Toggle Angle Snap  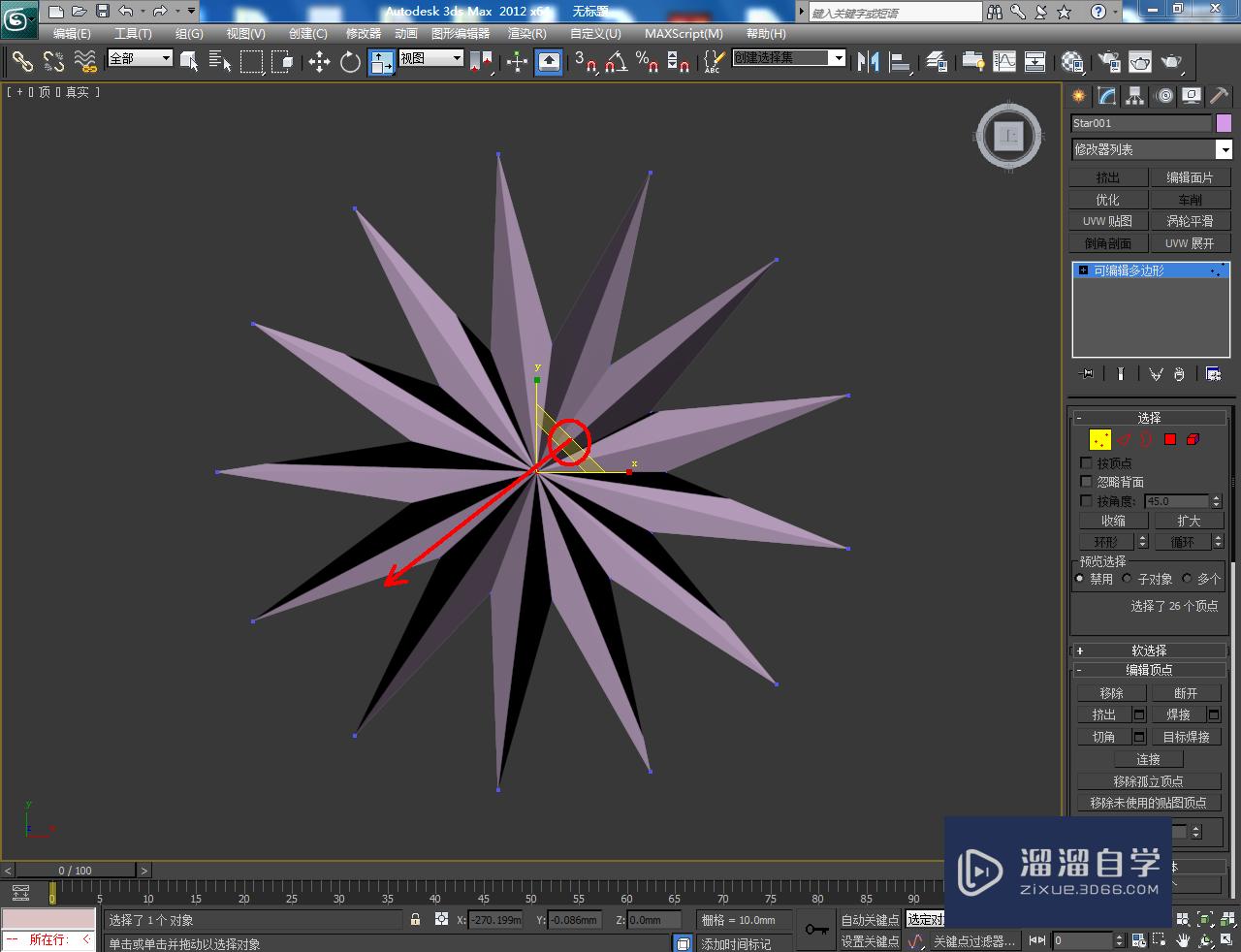point(617,62)
